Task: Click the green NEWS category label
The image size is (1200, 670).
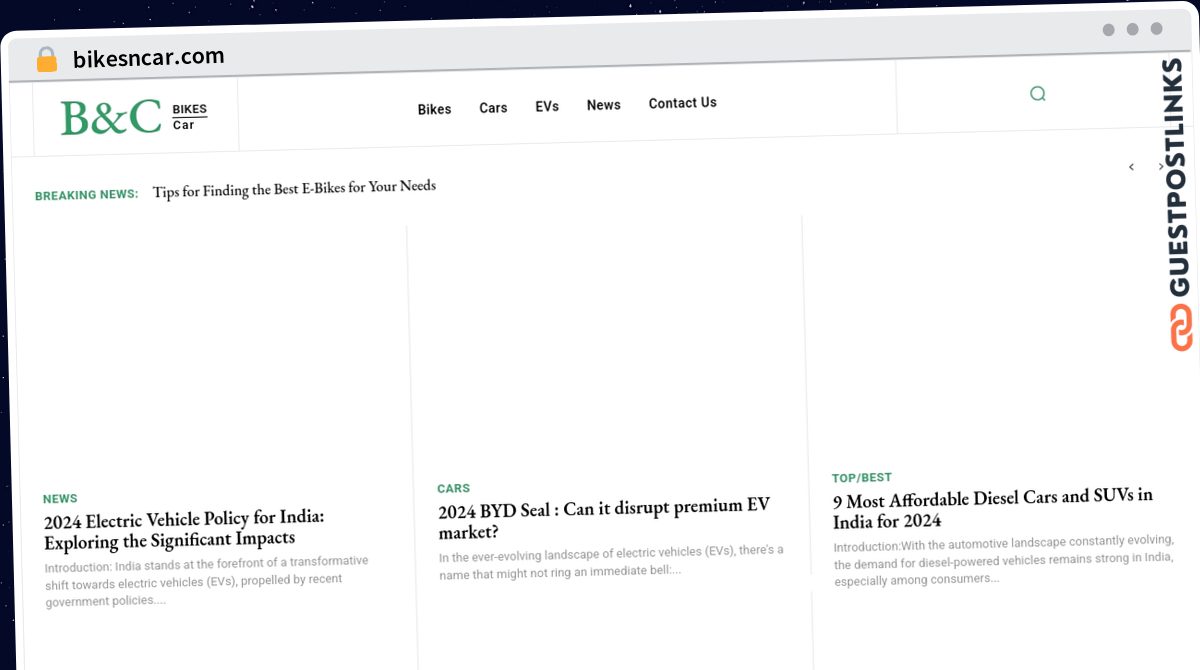Action: pyautogui.click(x=60, y=498)
